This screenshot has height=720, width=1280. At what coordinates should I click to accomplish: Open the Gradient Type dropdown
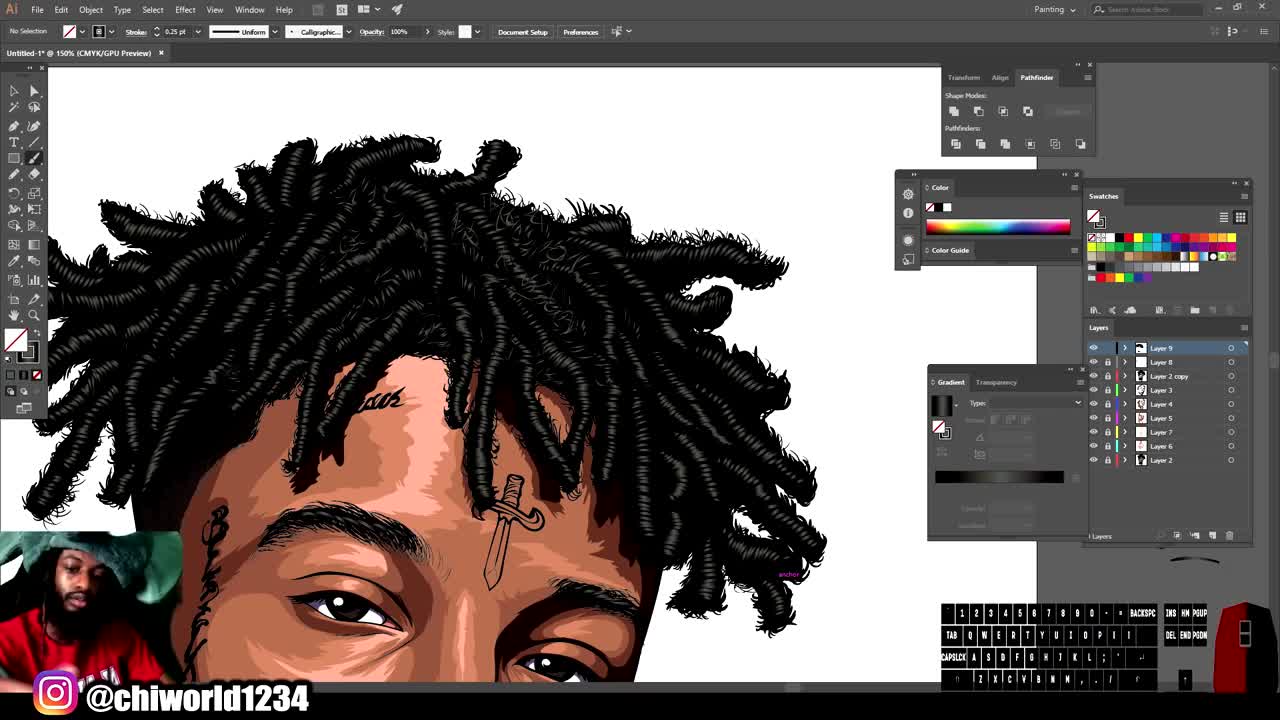coord(1035,403)
